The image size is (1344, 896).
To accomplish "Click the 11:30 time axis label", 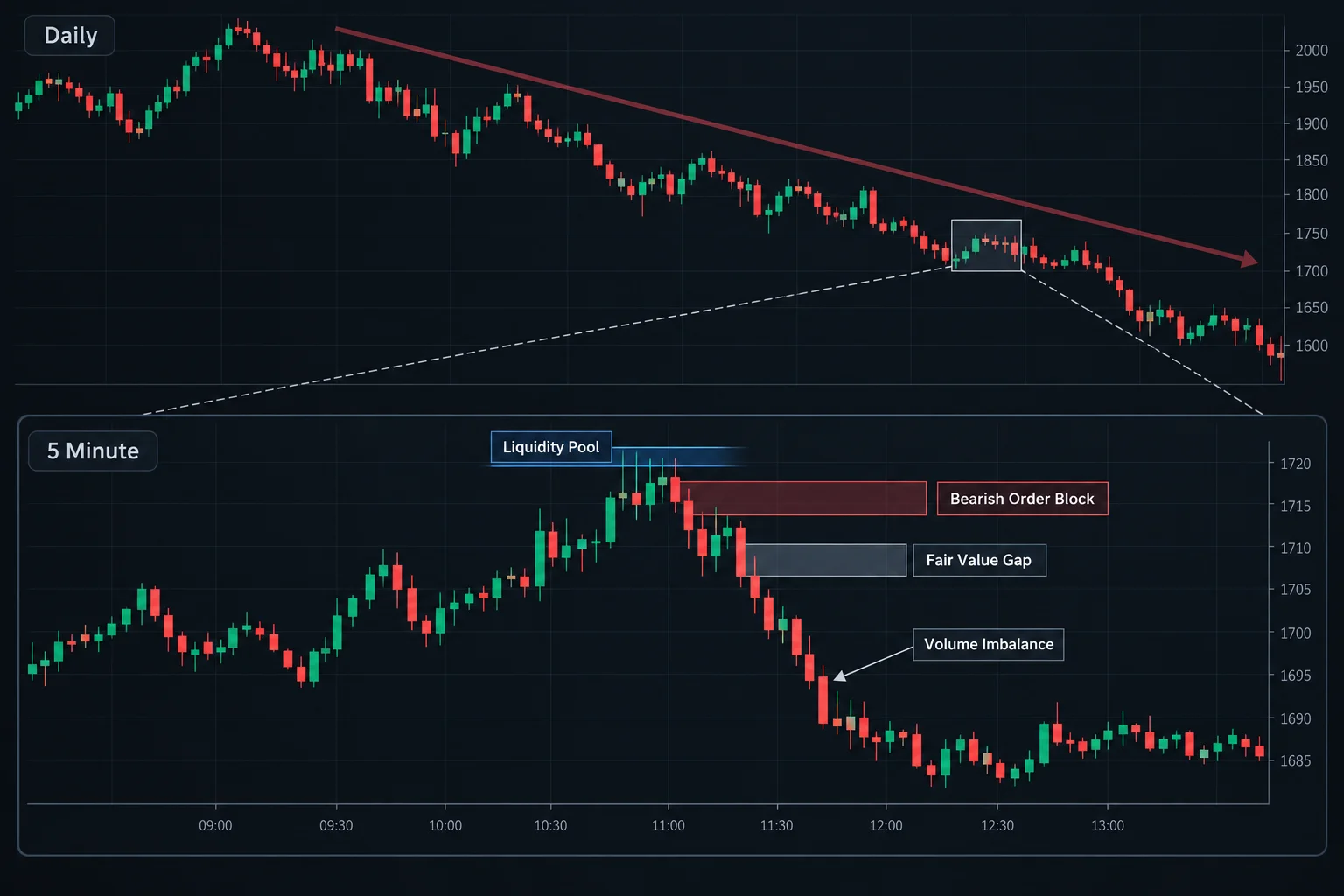I will (777, 826).
